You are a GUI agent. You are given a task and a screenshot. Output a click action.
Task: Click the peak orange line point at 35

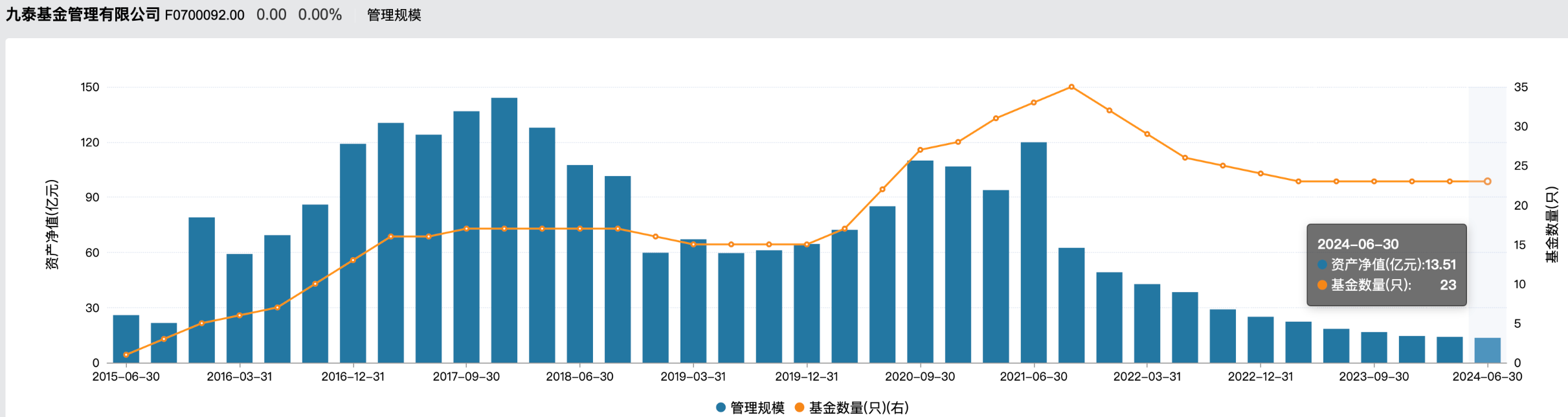[1071, 87]
